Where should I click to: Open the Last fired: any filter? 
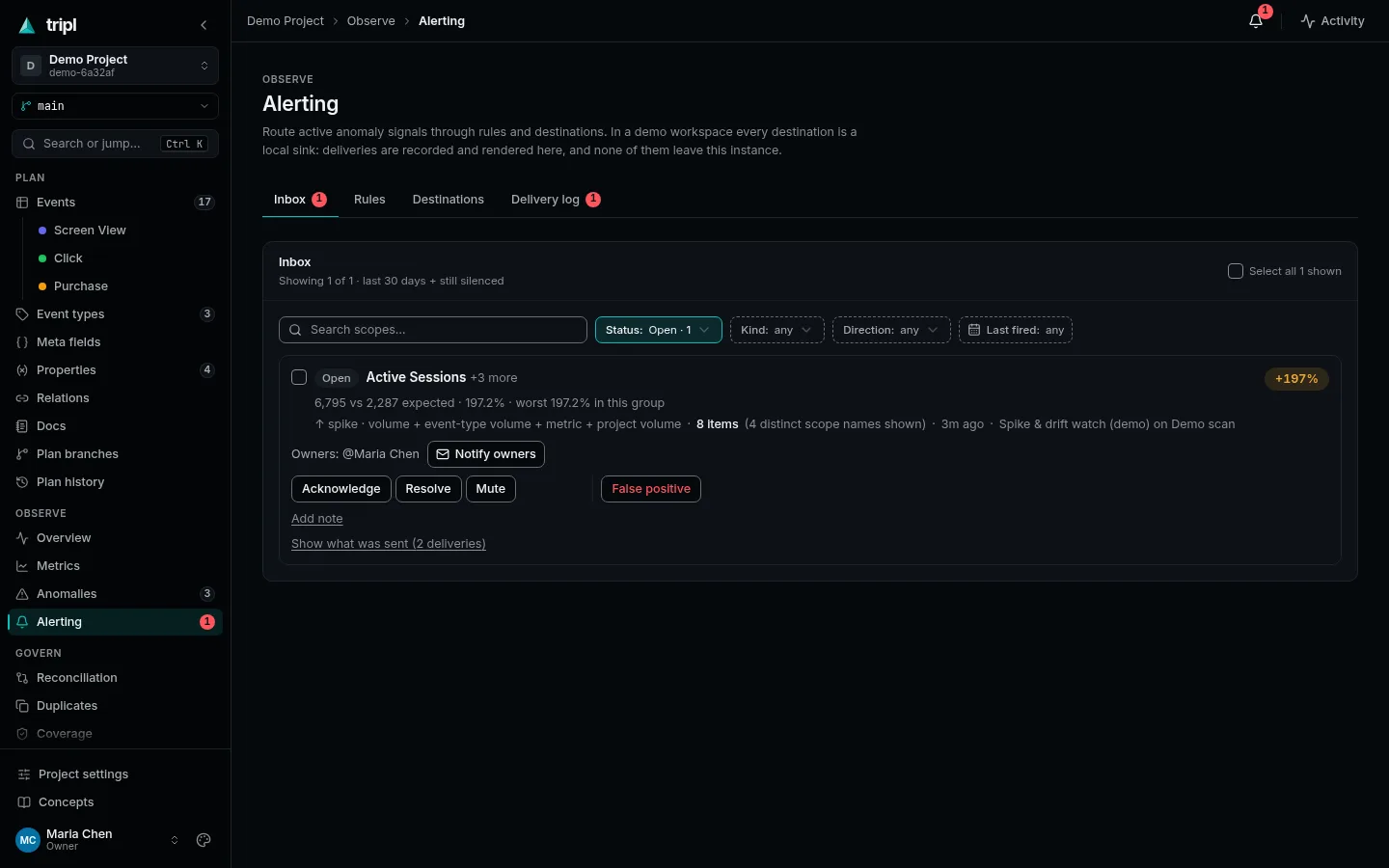tap(1016, 330)
